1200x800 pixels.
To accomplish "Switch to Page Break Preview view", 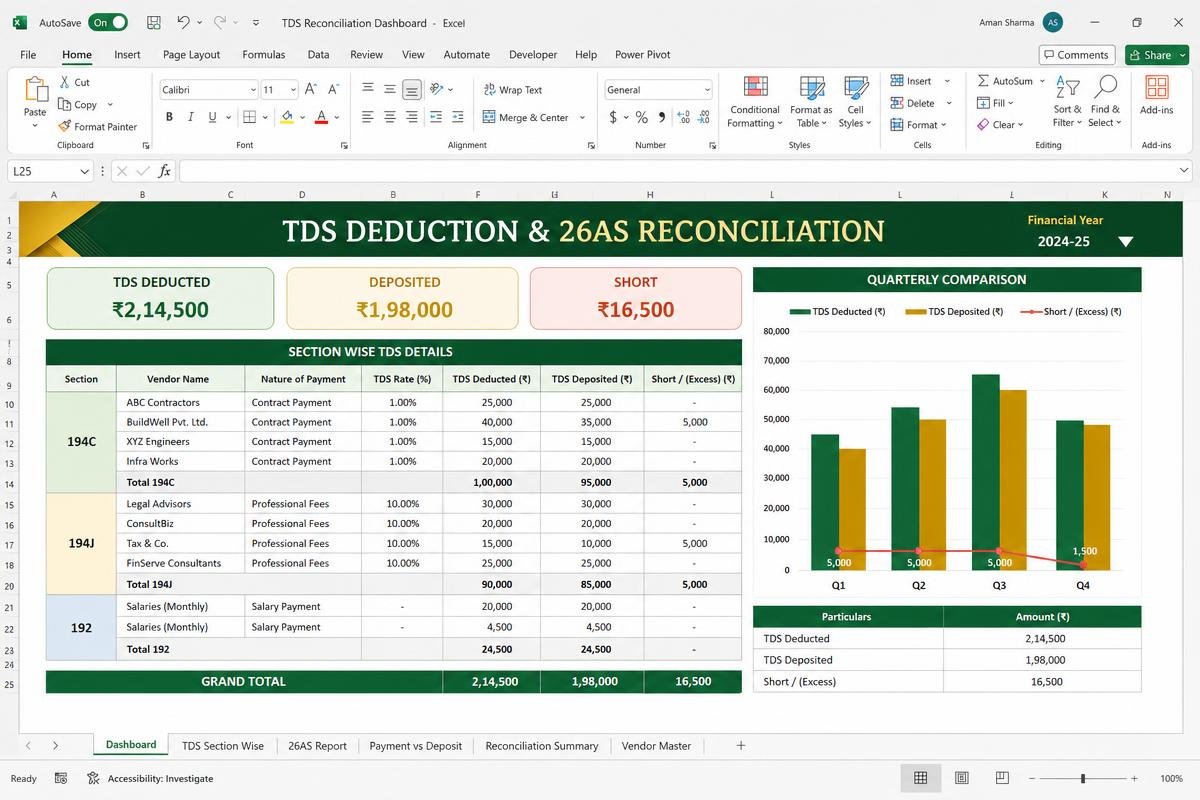I will pos(1002,778).
